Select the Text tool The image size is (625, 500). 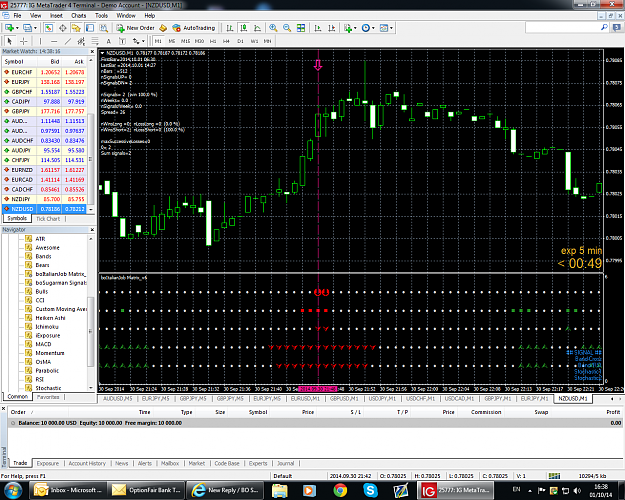(x=108, y=41)
